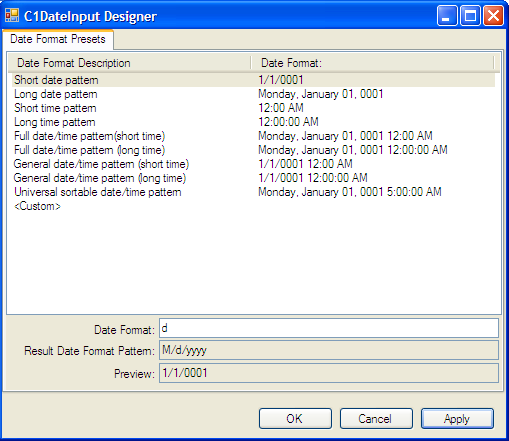Select the Short time pattern row
This screenshot has width=509, height=441.
click(x=253, y=108)
